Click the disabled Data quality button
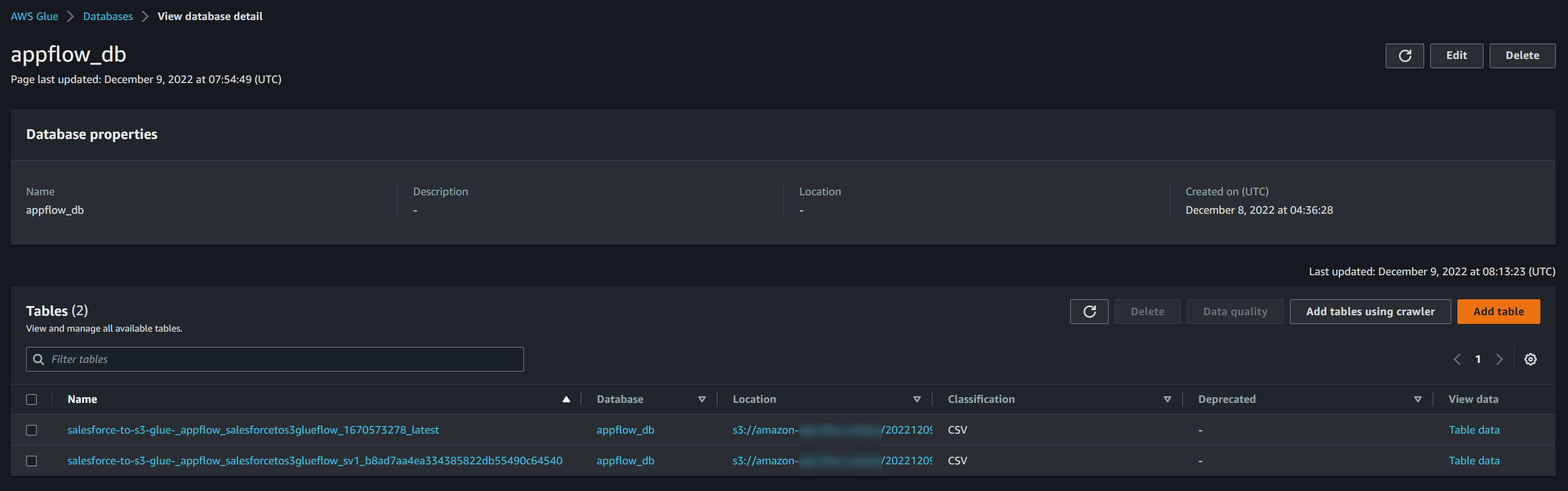This screenshot has width=1568, height=491. tap(1235, 311)
